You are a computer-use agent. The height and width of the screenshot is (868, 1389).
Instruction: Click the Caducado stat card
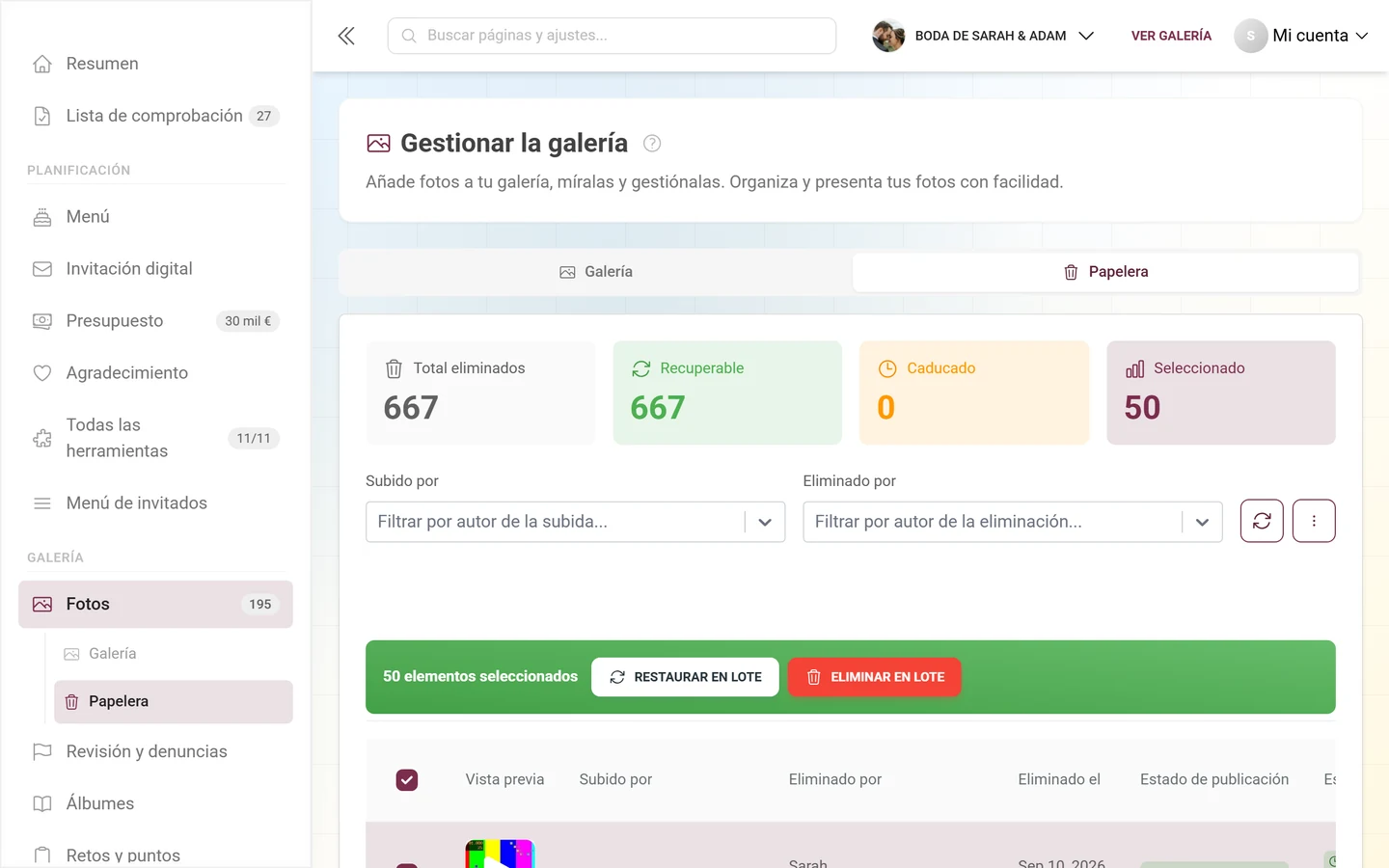(x=974, y=393)
